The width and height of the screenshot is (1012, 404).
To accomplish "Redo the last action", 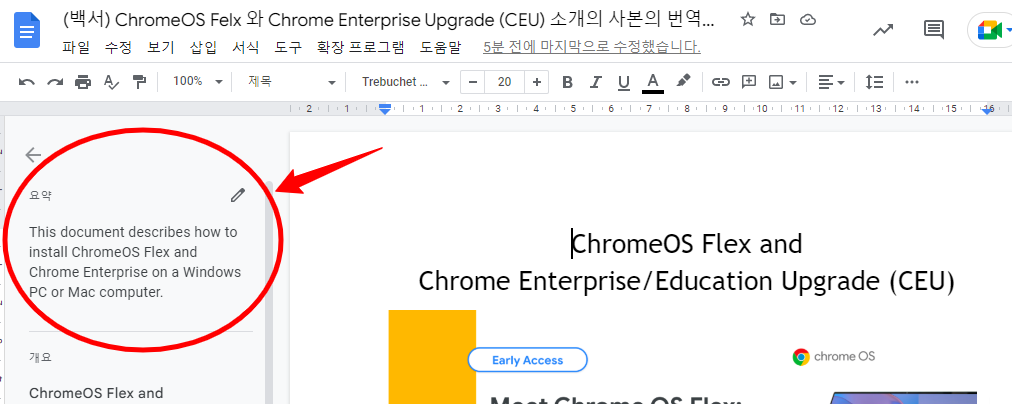I will [55, 82].
